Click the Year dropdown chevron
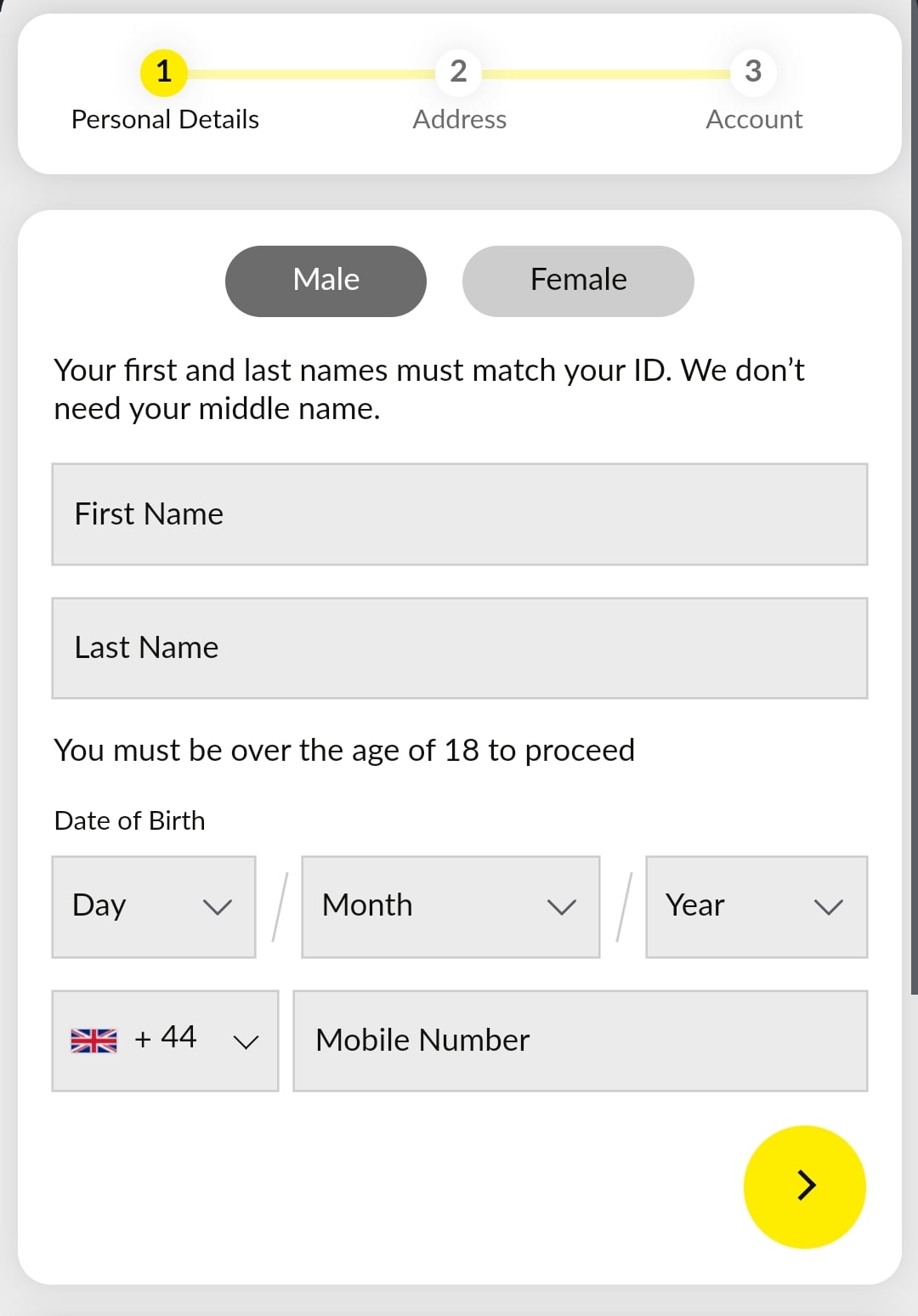 click(x=829, y=906)
